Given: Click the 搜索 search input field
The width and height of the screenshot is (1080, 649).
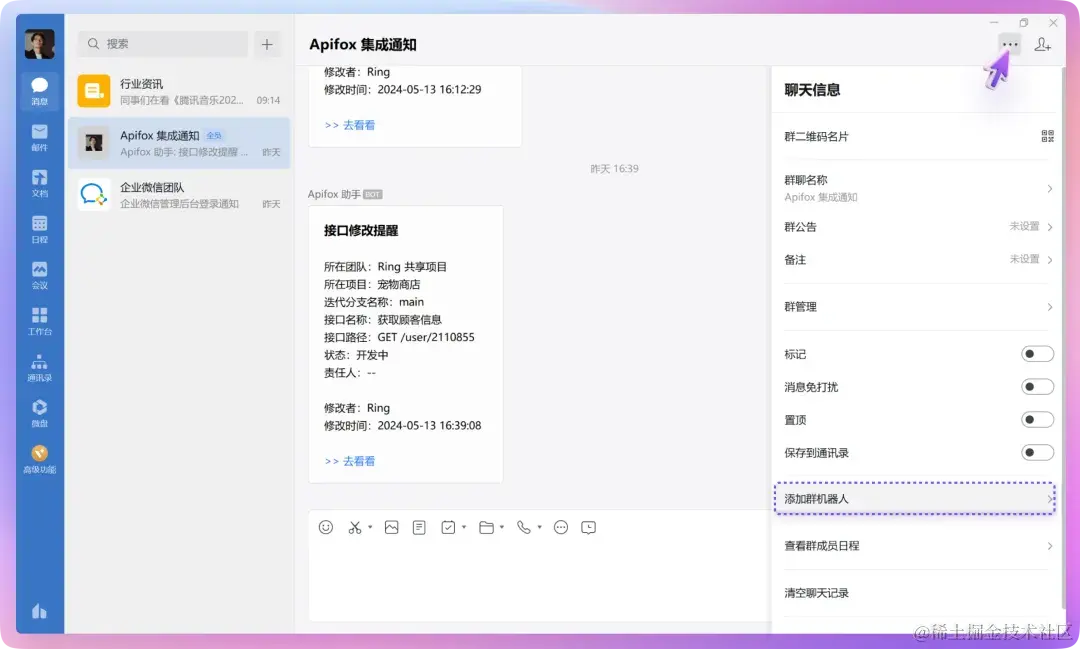Looking at the screenshot, I should pyautogui.click(x=163, y=44).
